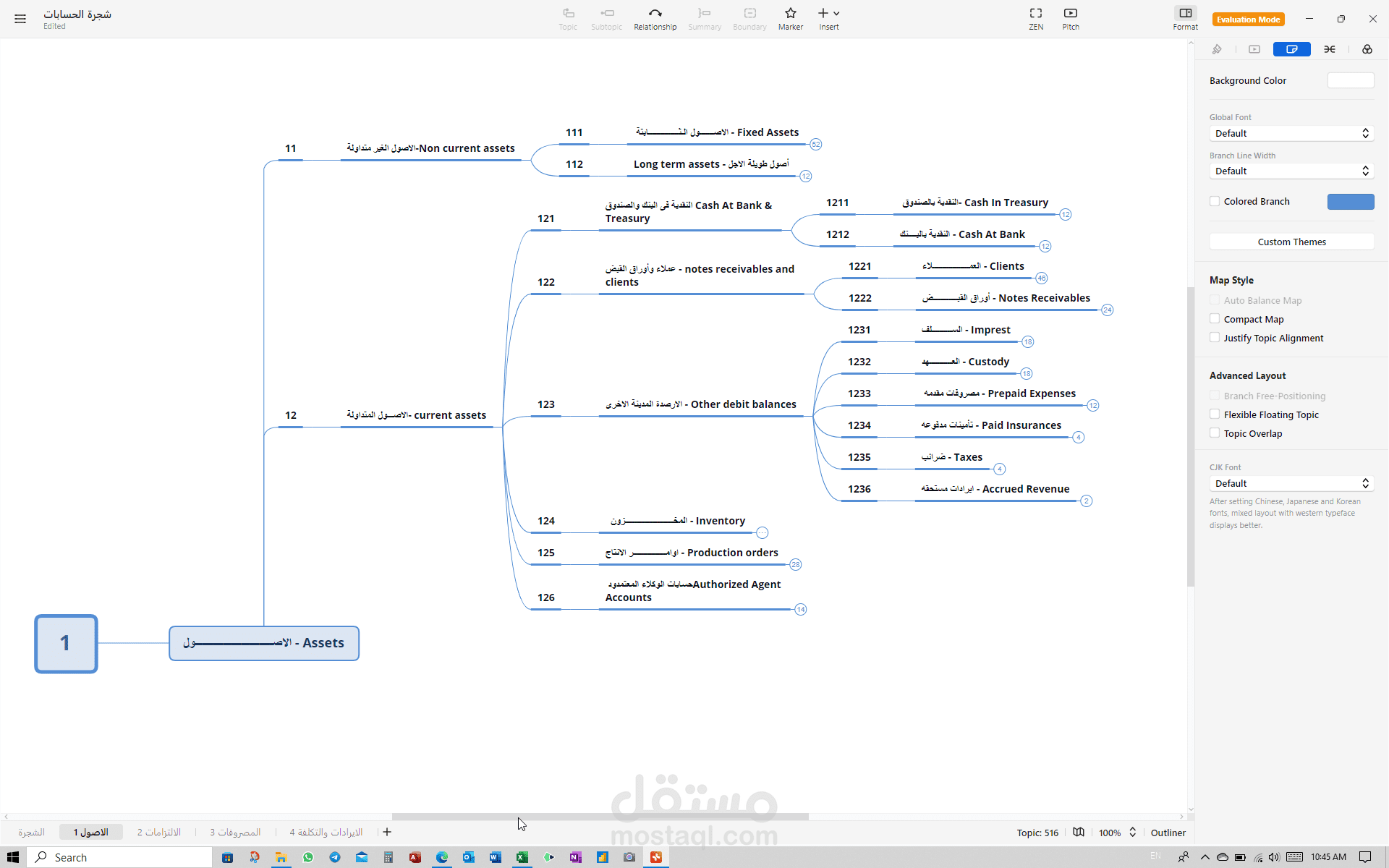Click the Custom Themes button
The height and width of the screenshot is (868, 1389).
[x=1291, y=242]
